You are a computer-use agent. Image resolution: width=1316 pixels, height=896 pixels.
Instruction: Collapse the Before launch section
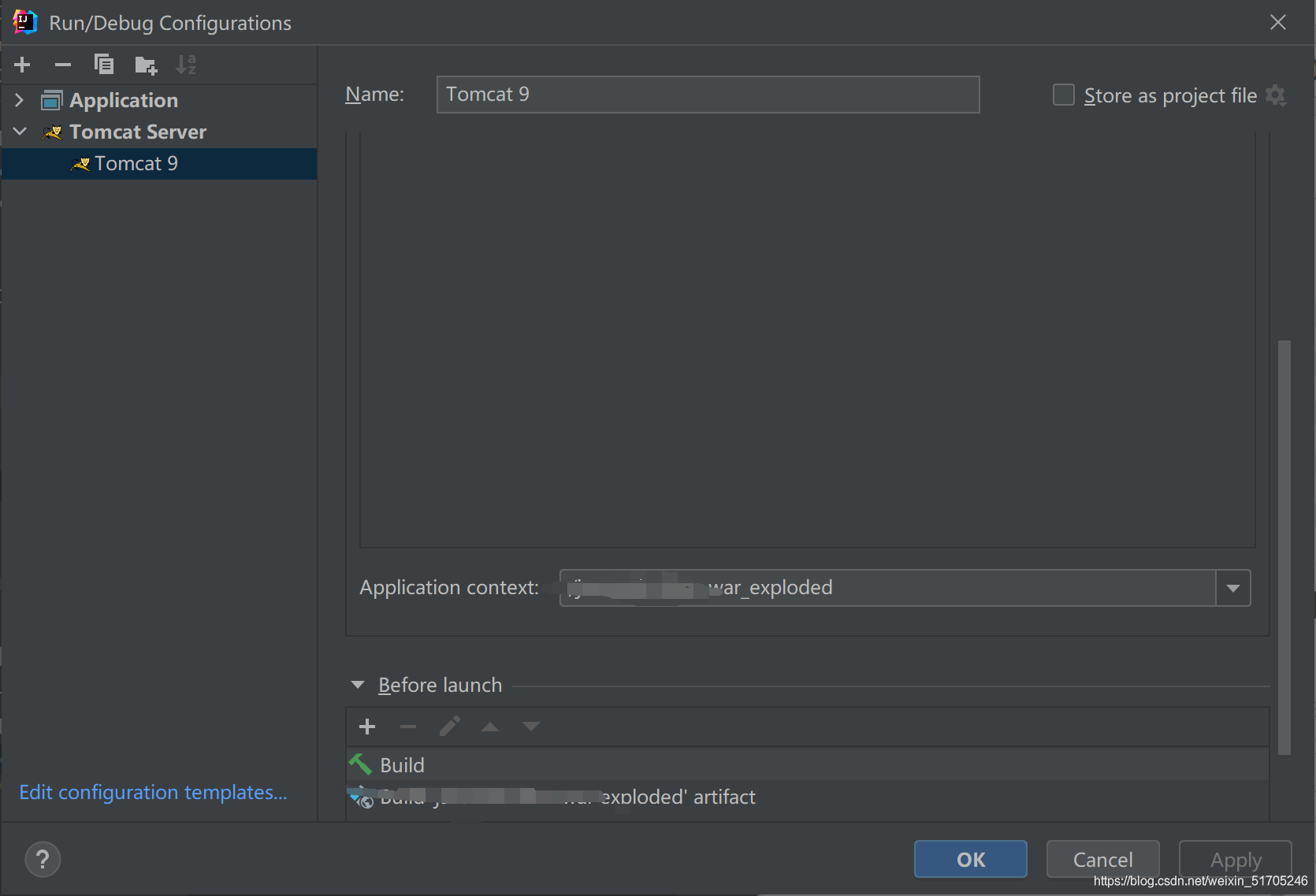tap(359, 685)
